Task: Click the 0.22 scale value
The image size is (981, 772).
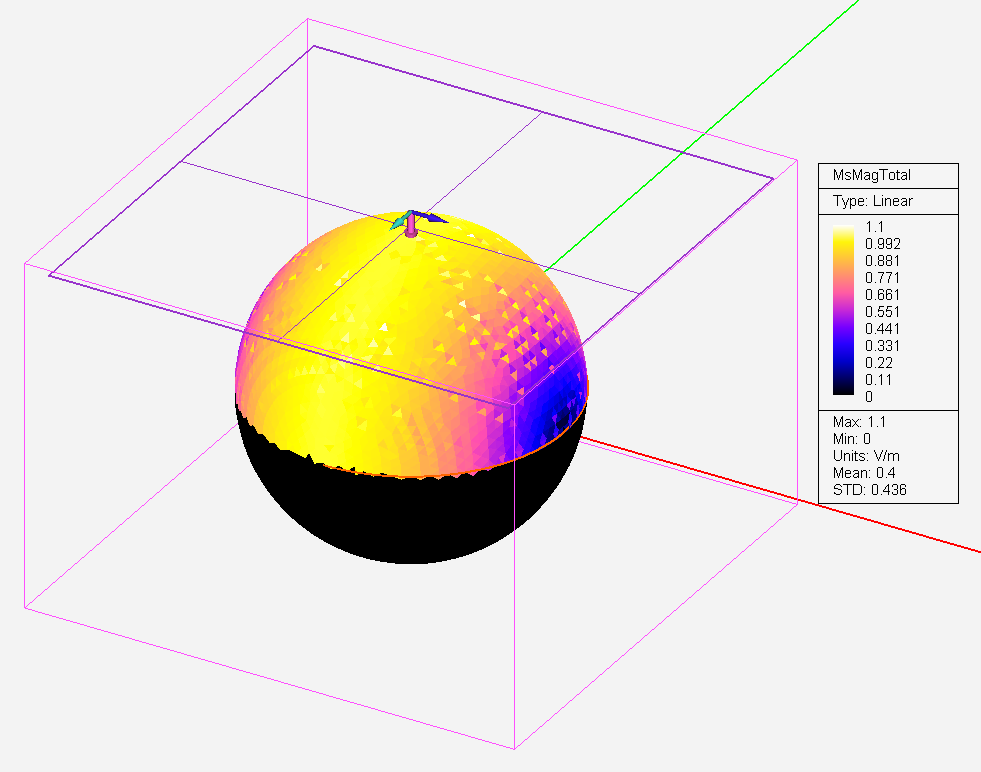Action: pyautogui.click(x=878, y=362)
